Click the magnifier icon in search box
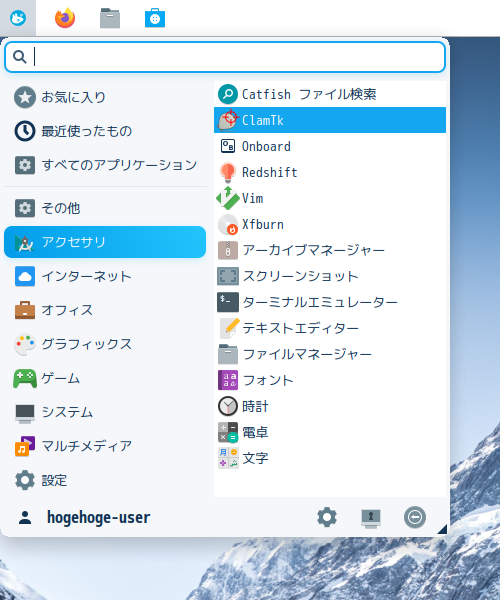The width and height of the screenshot is (500, 600). click(x=19, y=57)
